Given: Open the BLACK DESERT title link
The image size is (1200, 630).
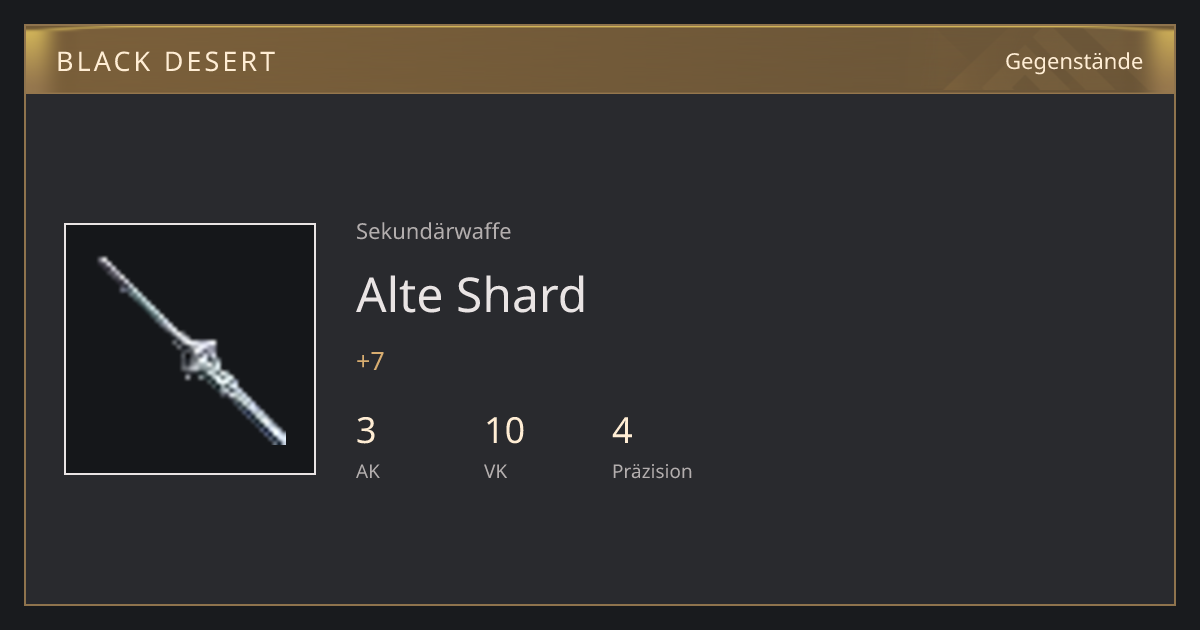Looking at the screenshot, I should coord(166,62).
